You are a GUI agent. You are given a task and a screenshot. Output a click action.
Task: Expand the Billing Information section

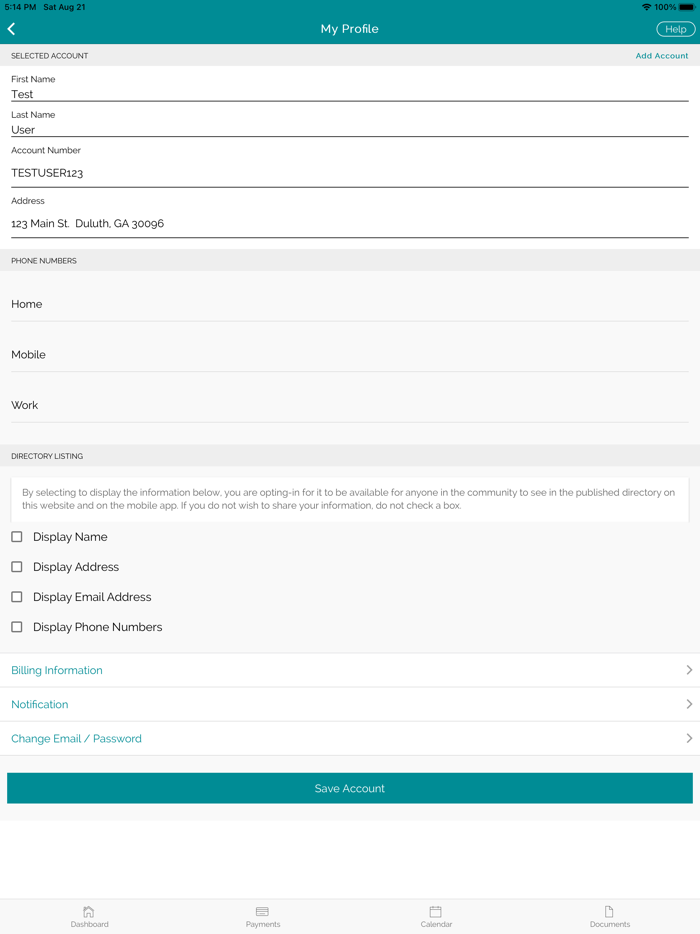click(350, 670)
